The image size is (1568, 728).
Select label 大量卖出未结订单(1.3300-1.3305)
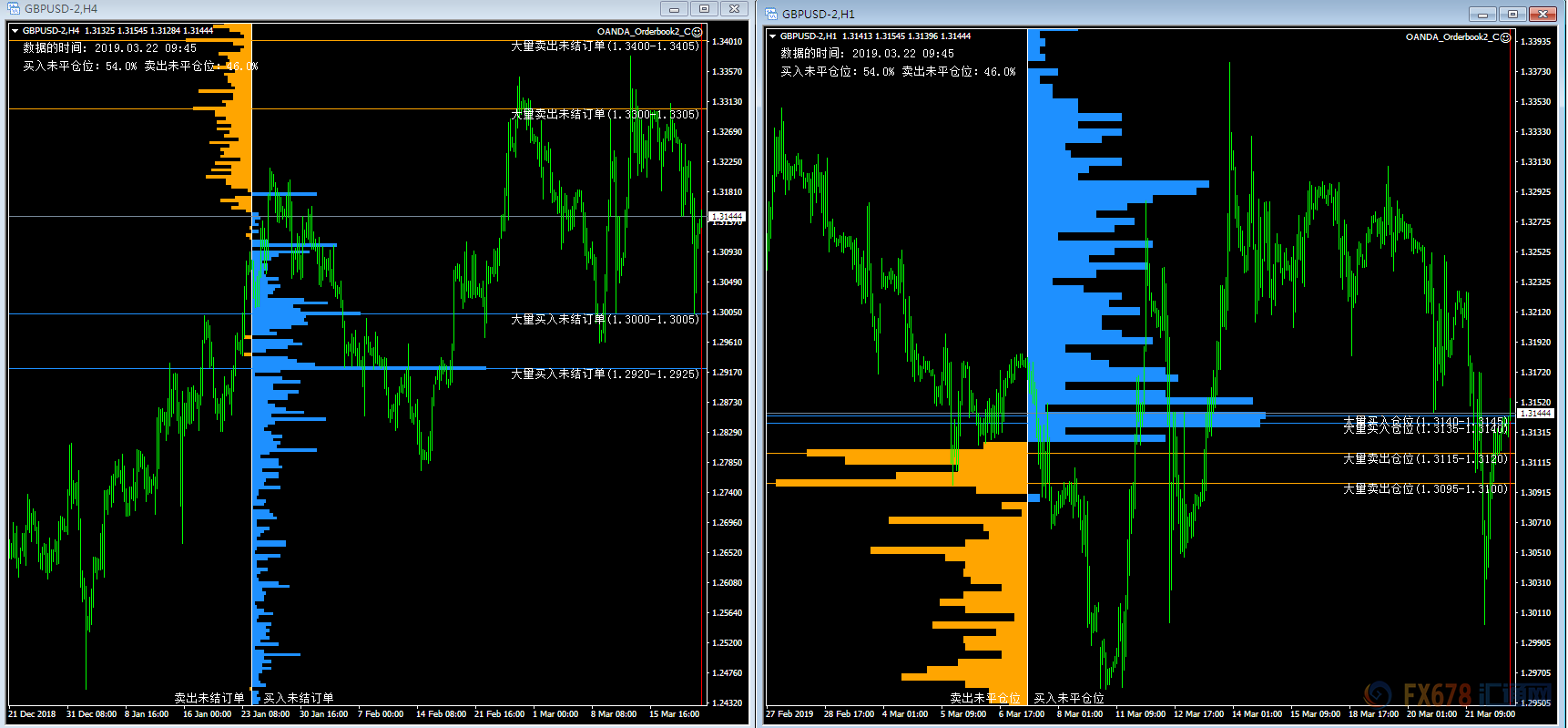click(x=605, y=114)
